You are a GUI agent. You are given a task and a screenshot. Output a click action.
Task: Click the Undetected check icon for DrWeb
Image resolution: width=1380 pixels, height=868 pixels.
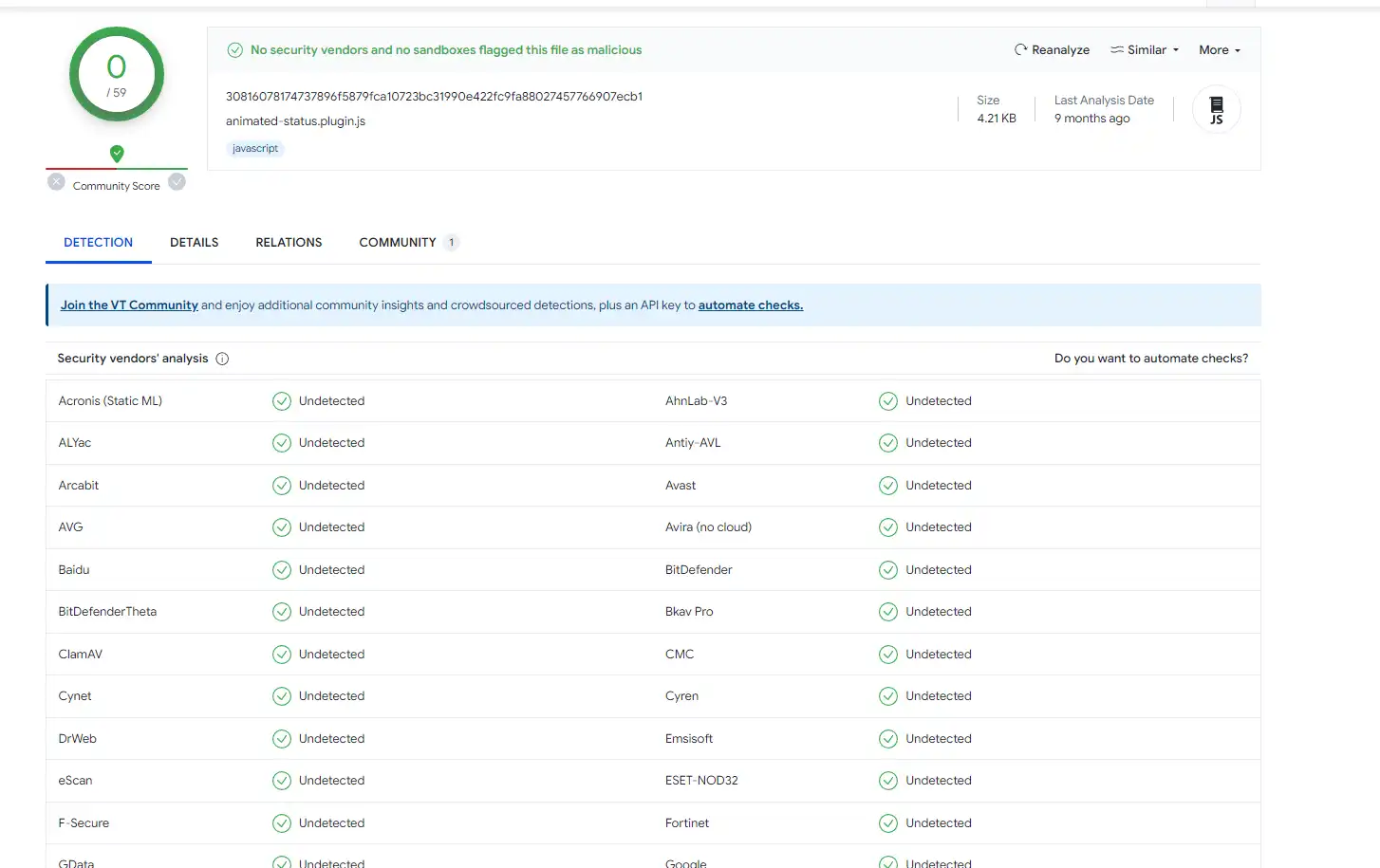[282, 739]
